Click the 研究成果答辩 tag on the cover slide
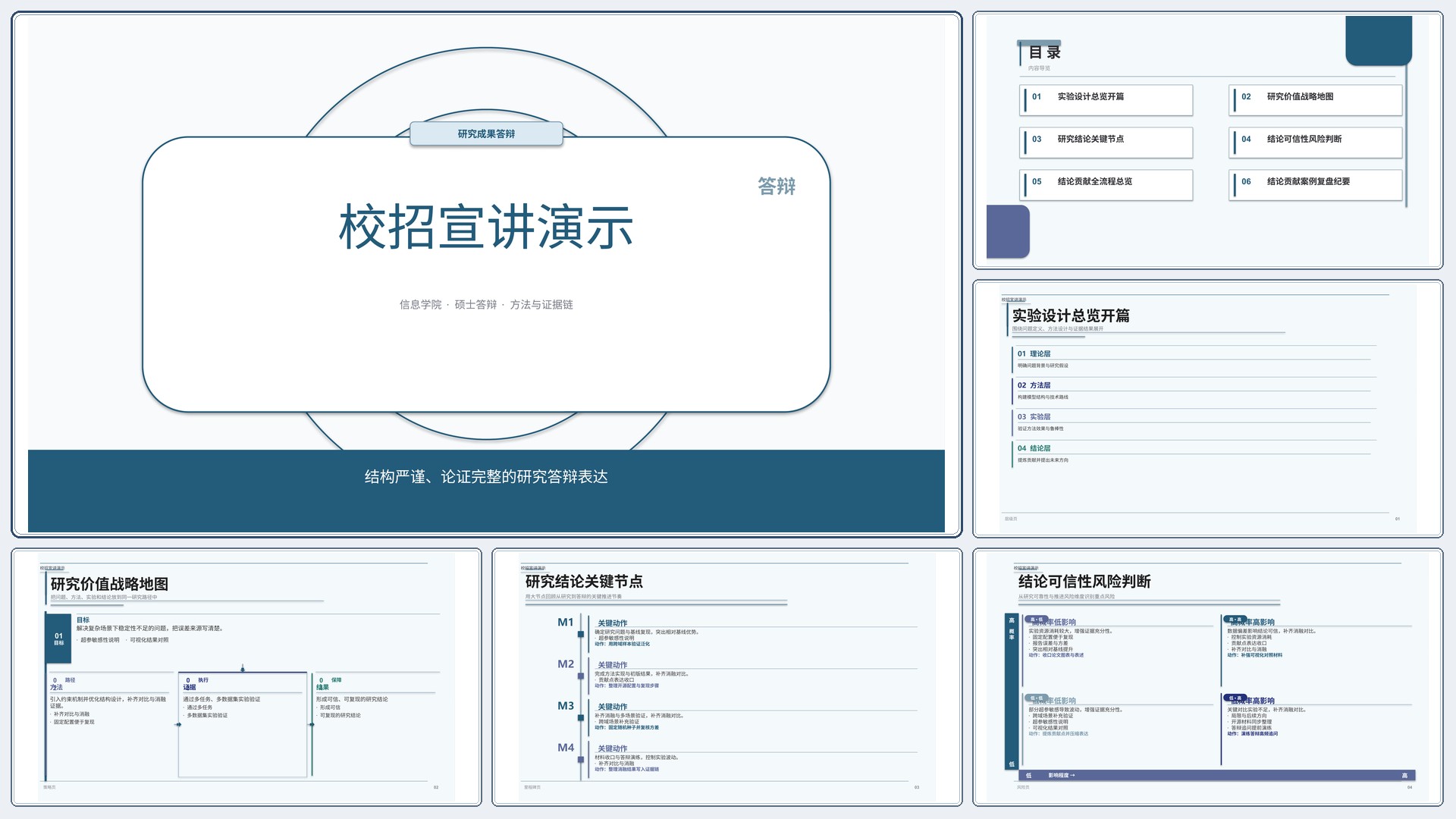Image resolution: width=1456 pixels, height=819 pixels. 486,133
